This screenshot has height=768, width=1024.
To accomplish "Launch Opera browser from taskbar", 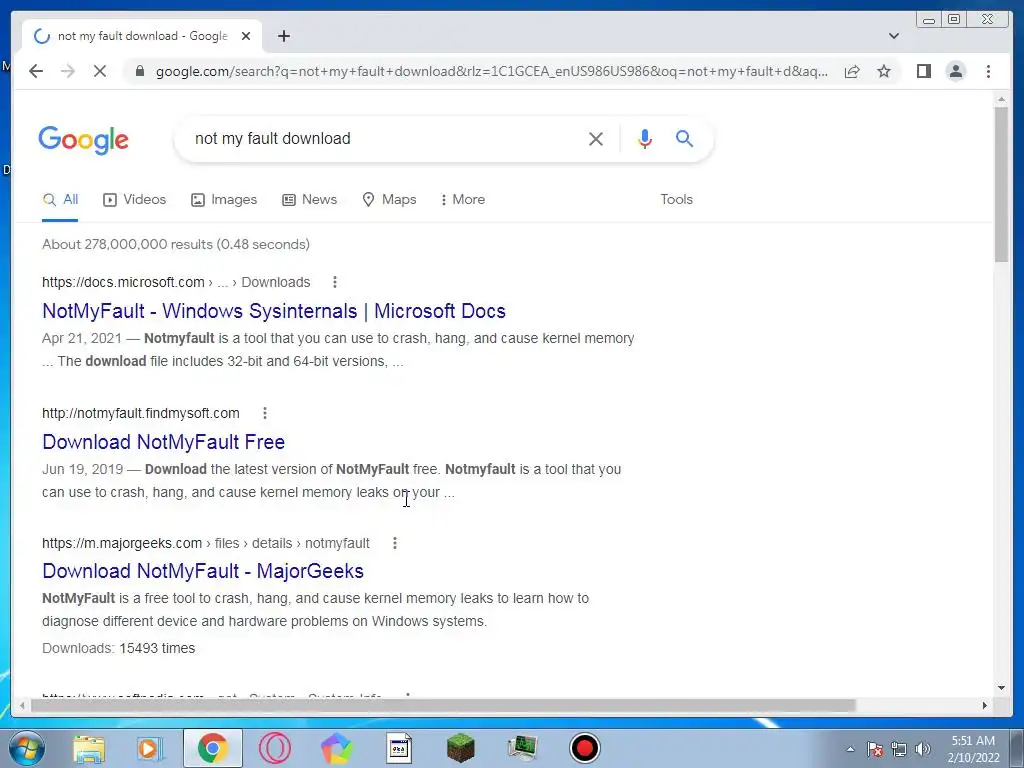I will point(274,748).
